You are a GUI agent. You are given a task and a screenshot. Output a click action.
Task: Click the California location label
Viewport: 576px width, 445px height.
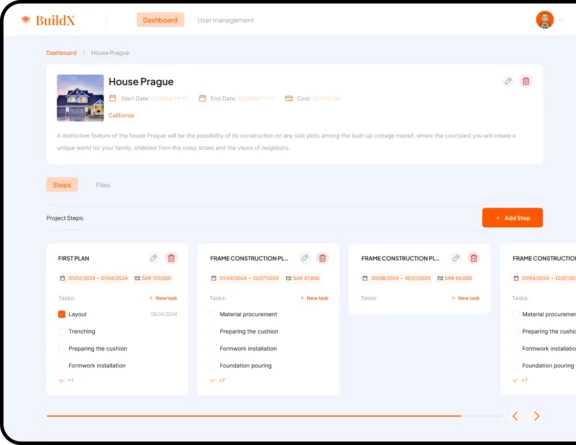click(x=121, y=115)
